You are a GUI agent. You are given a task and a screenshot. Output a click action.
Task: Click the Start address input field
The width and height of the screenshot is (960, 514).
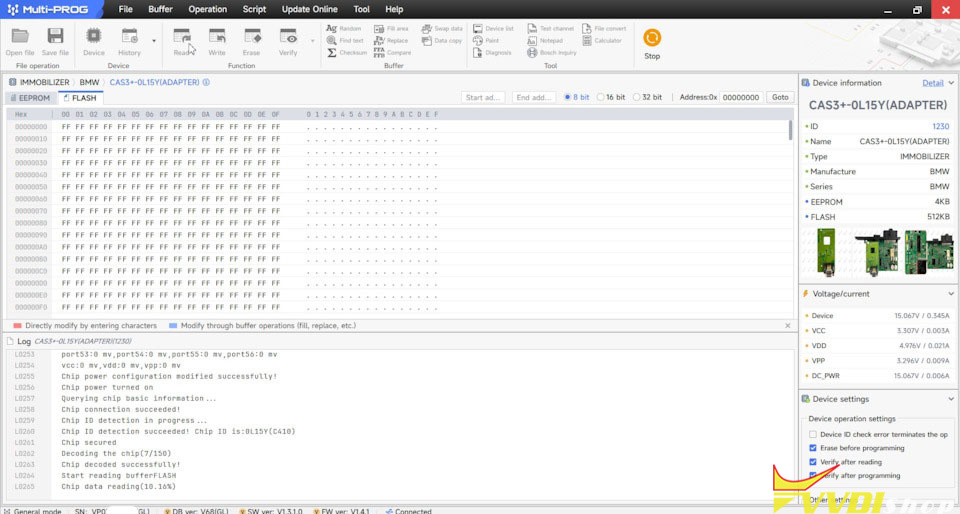[x=484, y=97]
